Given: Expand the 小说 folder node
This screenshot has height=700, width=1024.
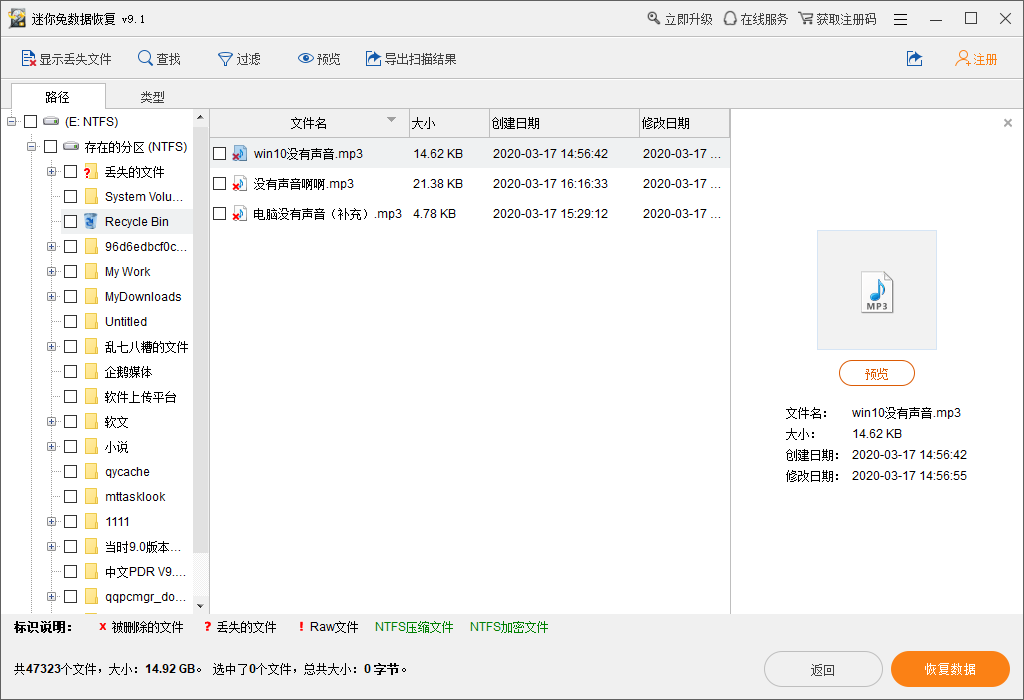Looking at the screenshot, I should pyautogui.click(x=51, y=447).
